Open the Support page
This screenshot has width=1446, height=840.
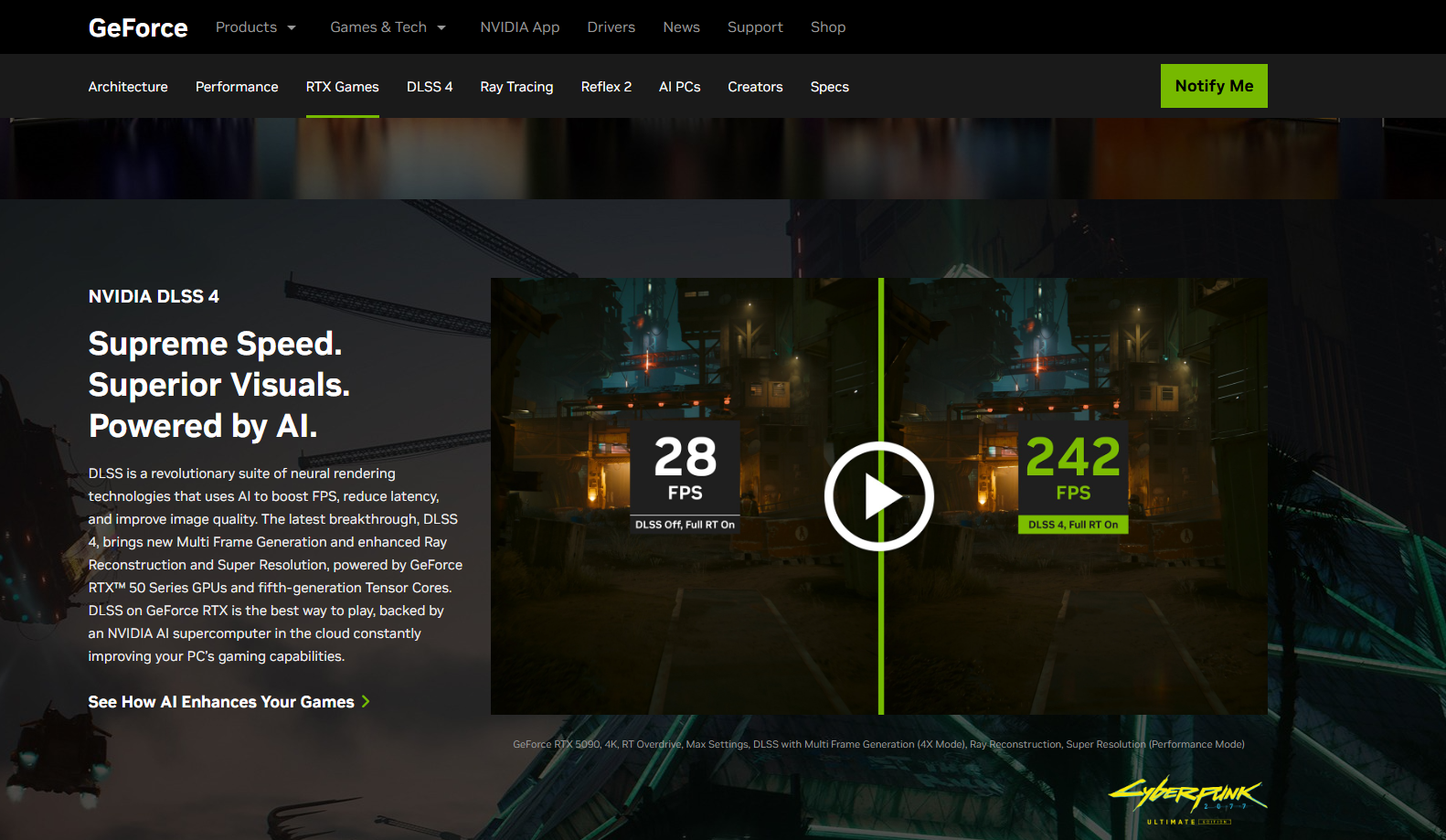coord(755,27)
